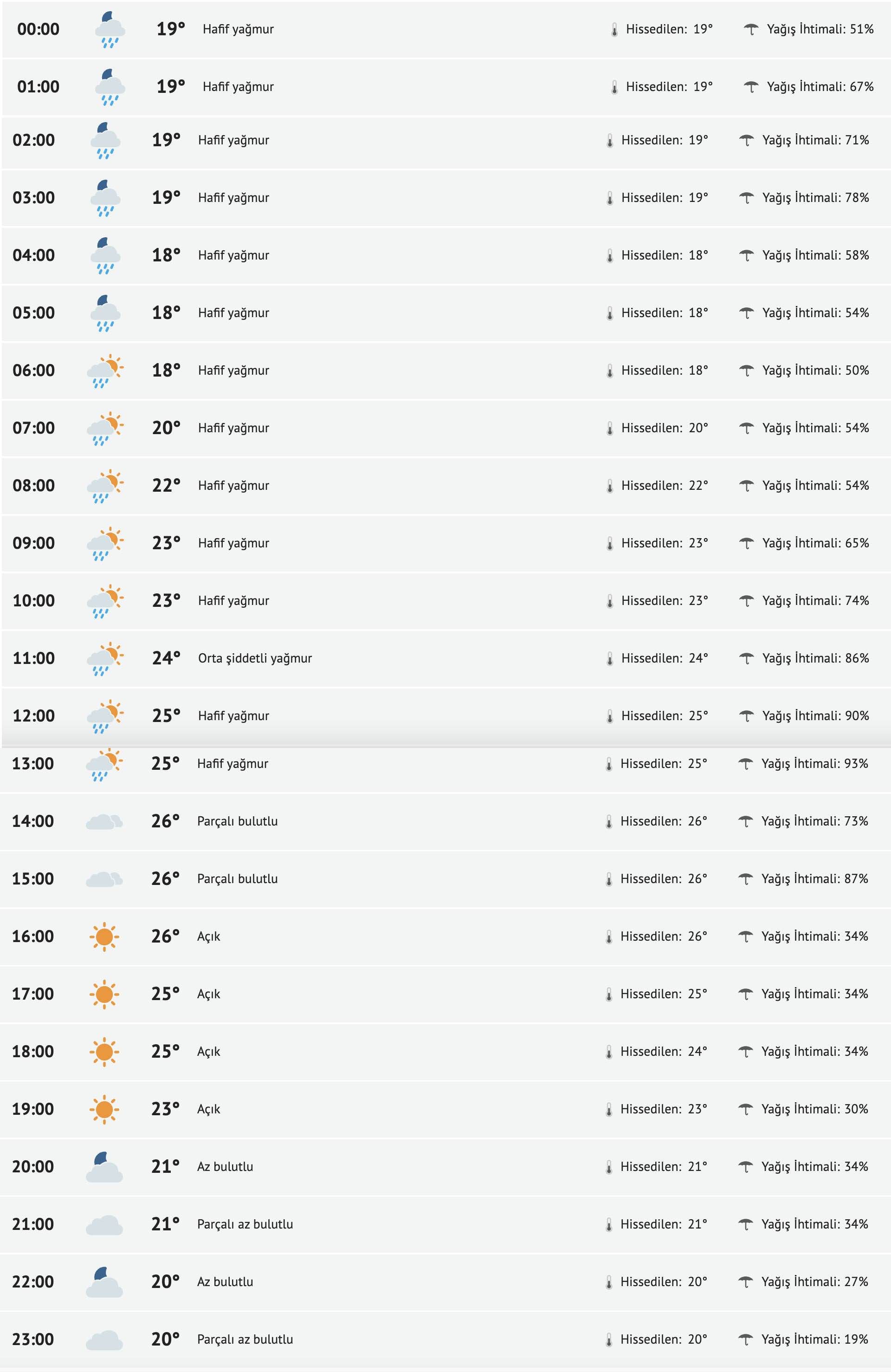Click the moon cloud icon at 20:00

point(104,1166)
